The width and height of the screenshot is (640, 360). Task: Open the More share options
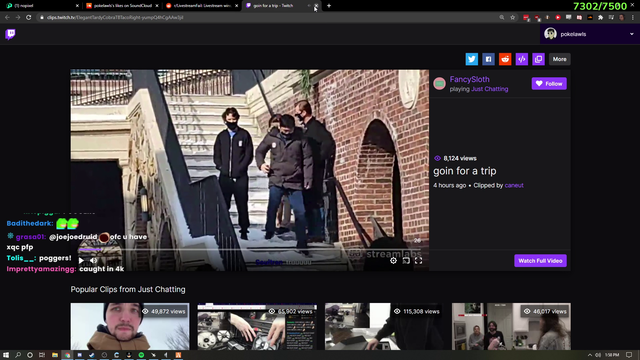[x=560, y=59]
